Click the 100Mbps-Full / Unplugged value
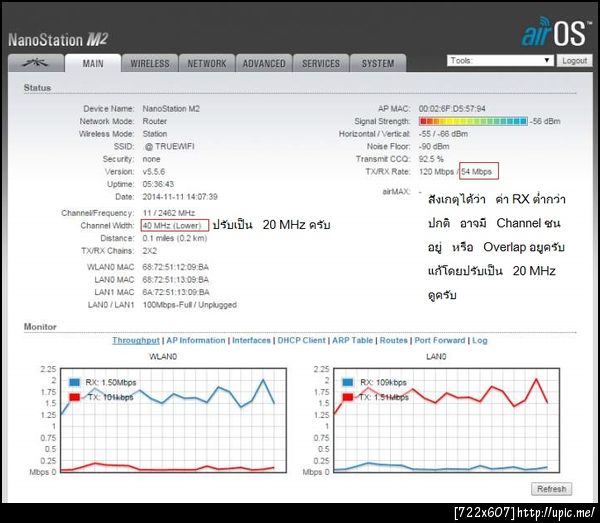 (x=189, y=305)
